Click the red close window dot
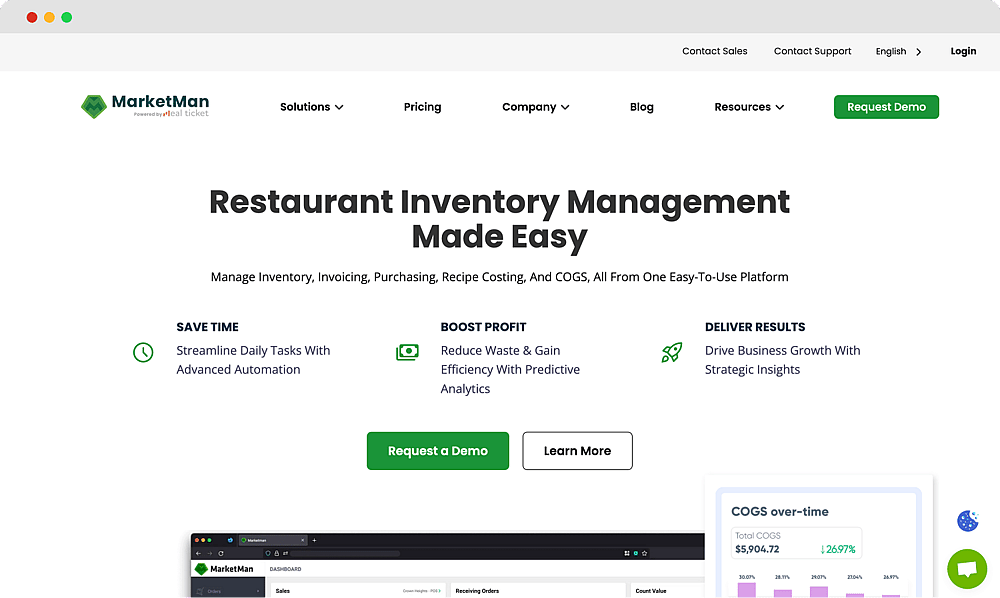This screenshot has height=598, width=1000. click(x=32, y=17)
